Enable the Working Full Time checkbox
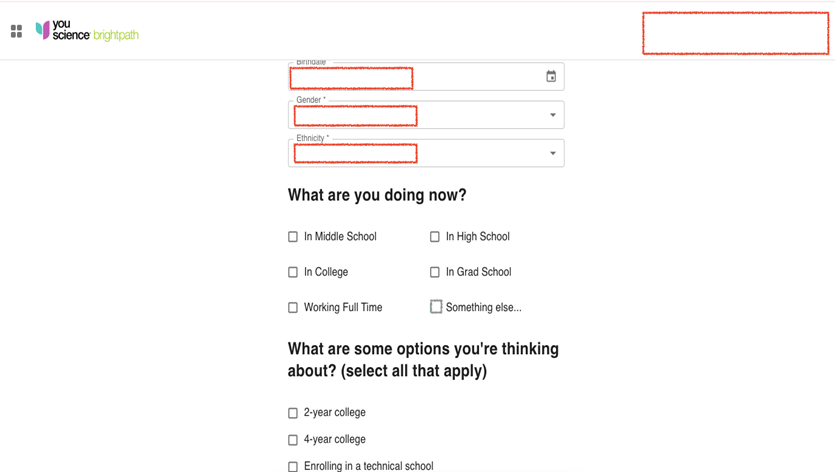The image size is (835, 472). 293,307
